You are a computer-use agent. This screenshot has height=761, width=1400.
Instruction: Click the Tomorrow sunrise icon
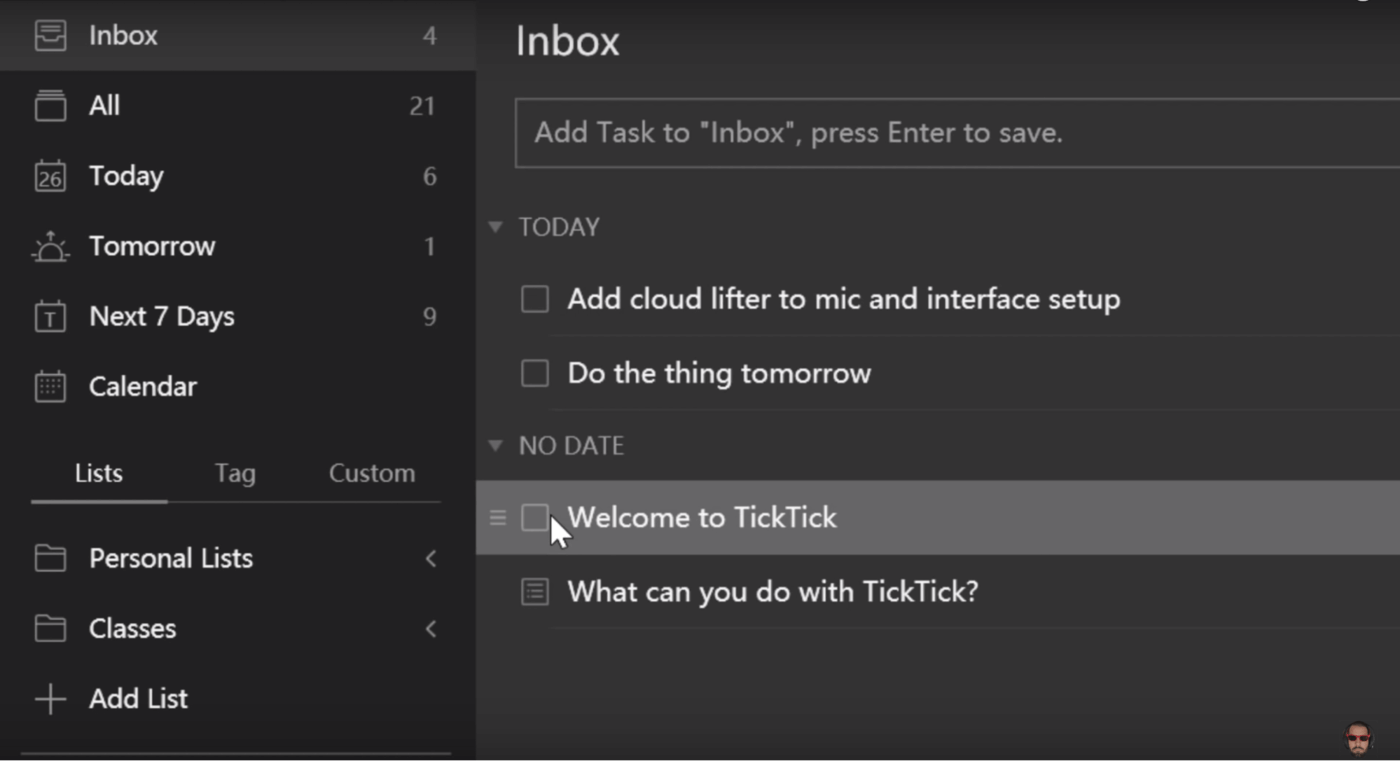click(50, 247)
